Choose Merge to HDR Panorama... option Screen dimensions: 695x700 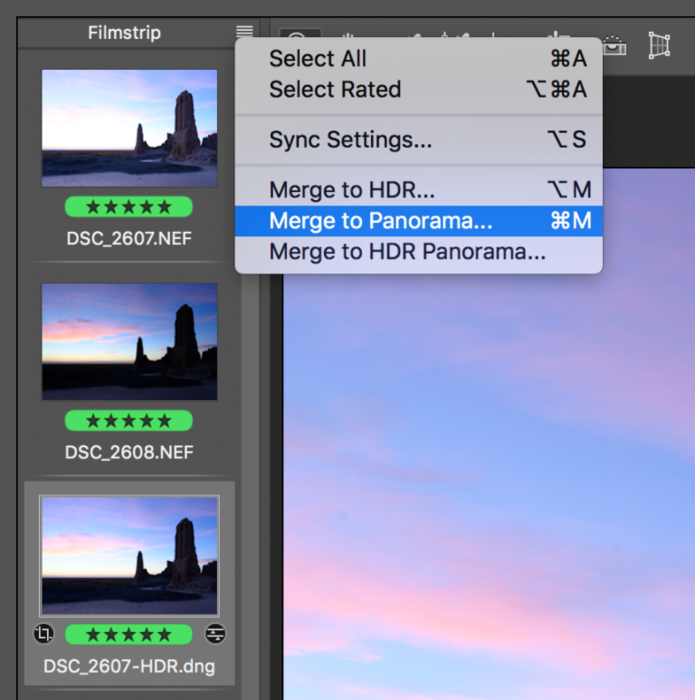(x=419, y=251)
